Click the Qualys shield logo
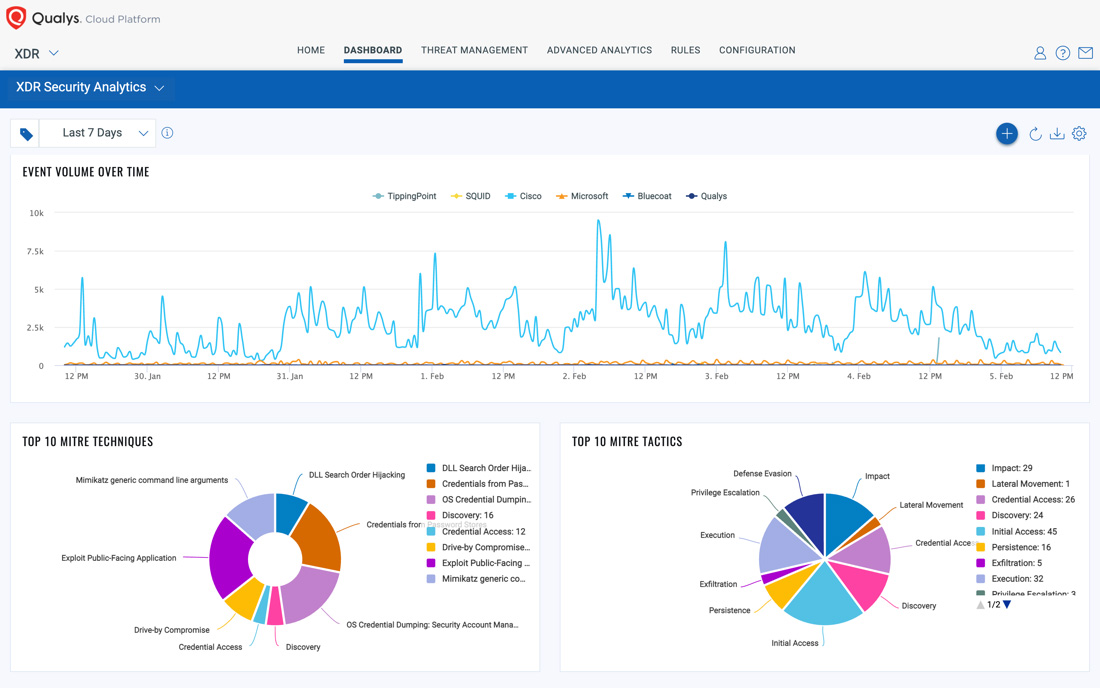The image size is (1100, 688). (x=16, y=18)
